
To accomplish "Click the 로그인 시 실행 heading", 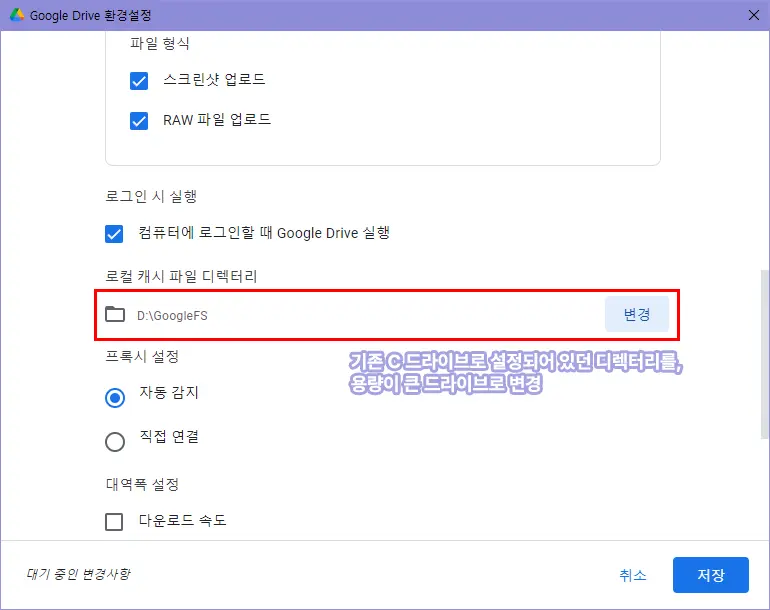I will 151,196.
